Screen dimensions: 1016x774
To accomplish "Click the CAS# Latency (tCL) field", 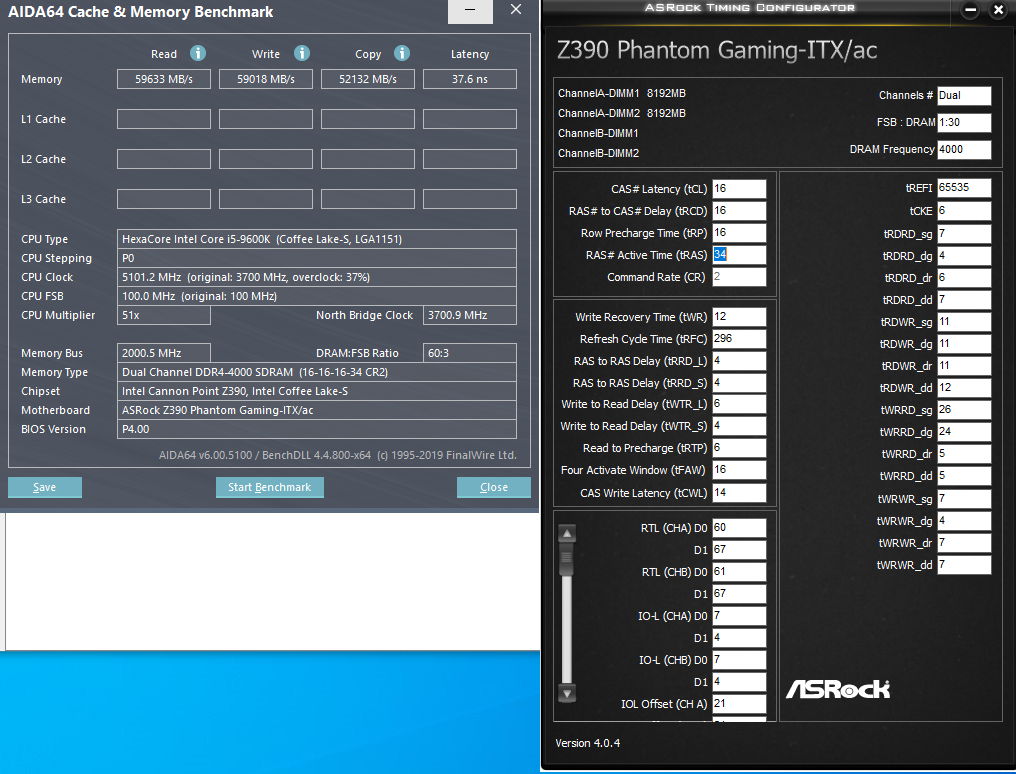I will click(x=739, y=188).
